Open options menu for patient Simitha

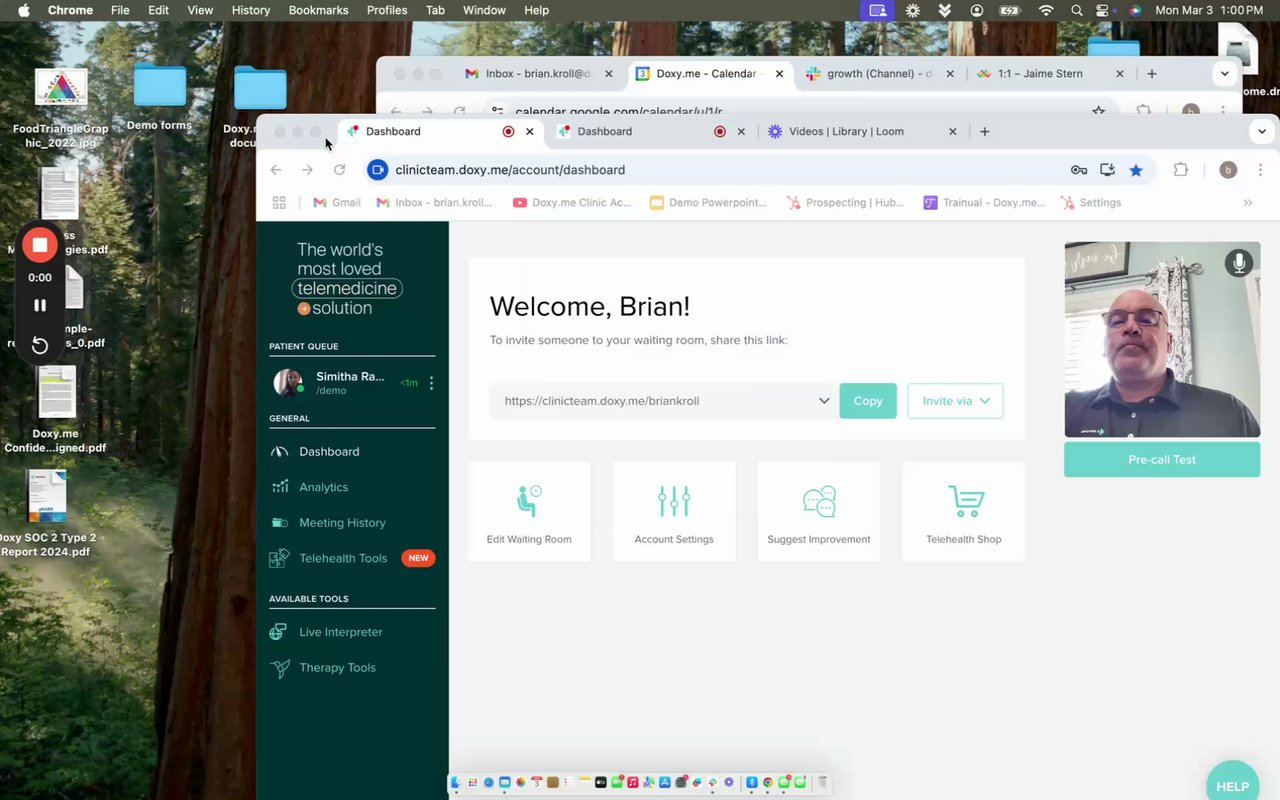pos(431,383)
